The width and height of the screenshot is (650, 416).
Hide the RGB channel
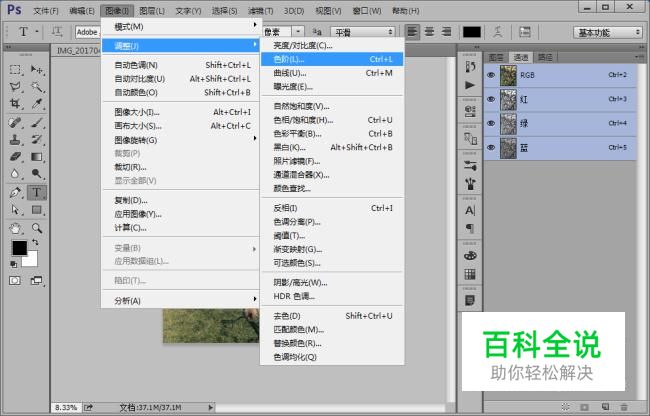coord(491,75)
